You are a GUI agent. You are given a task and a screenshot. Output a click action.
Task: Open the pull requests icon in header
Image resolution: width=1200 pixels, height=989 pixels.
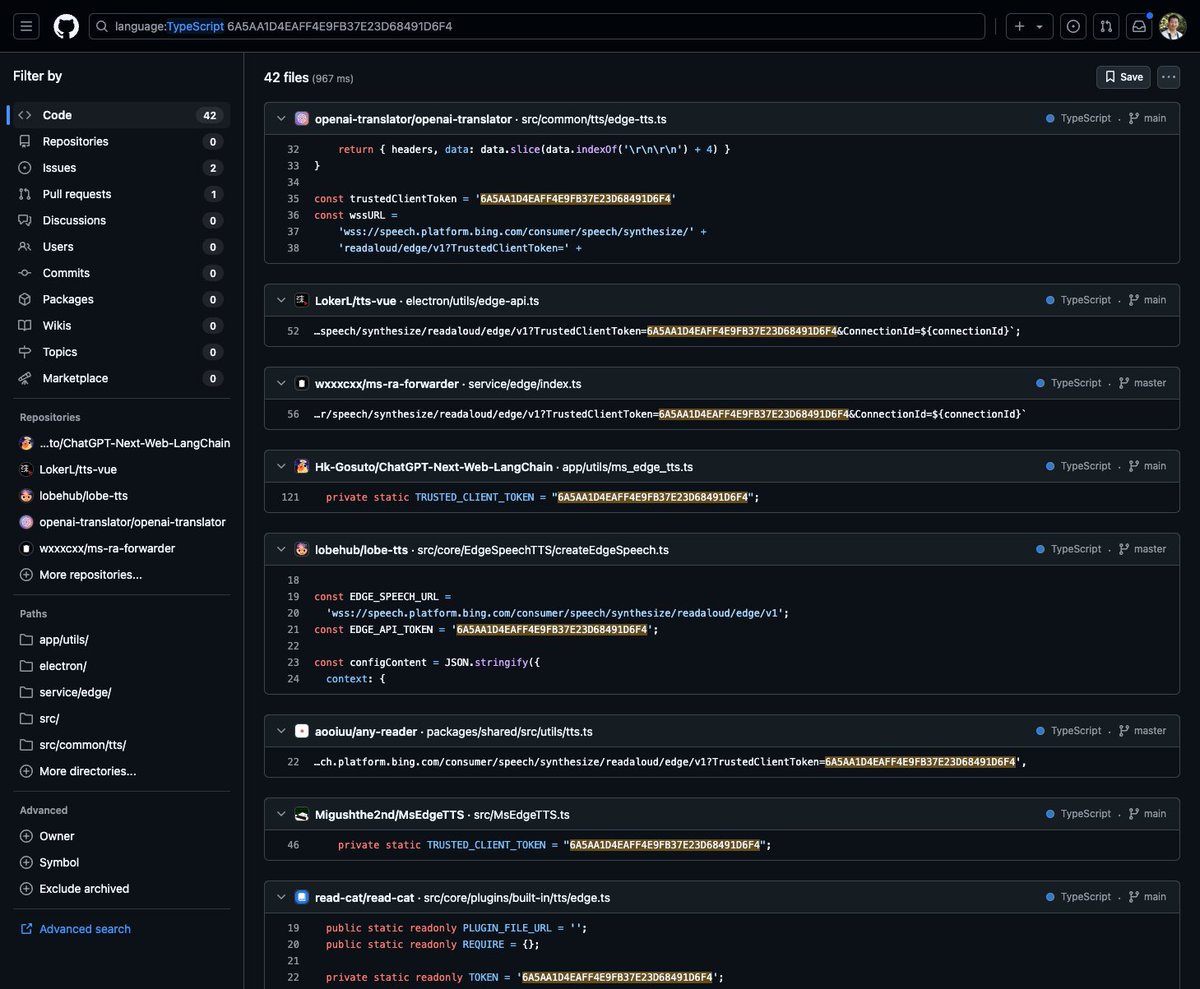point(1106,26)
